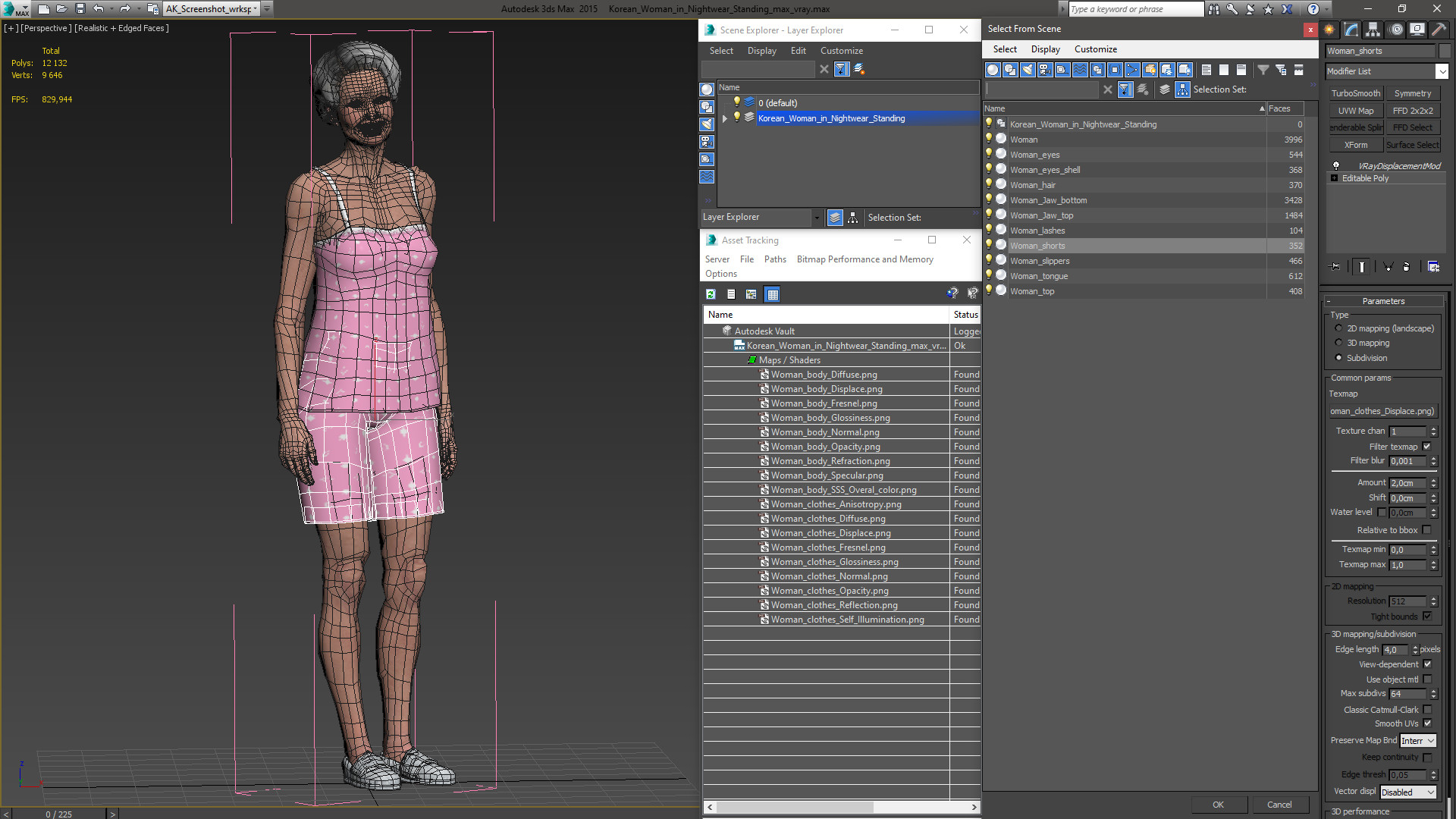Toggle Water level checkbox

(1382, 513)
